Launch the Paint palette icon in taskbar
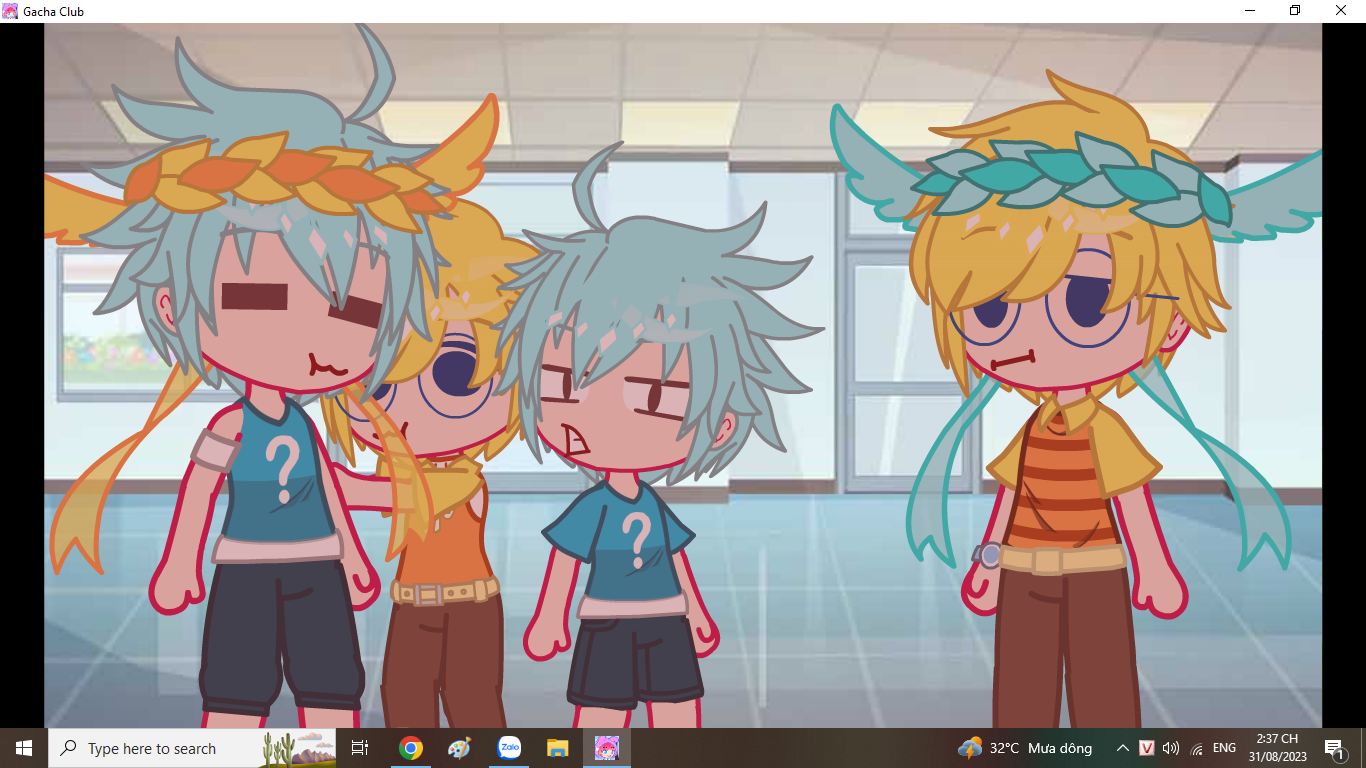The height and width of the screenshot is (768, 1366). click(x=459, y=748)
